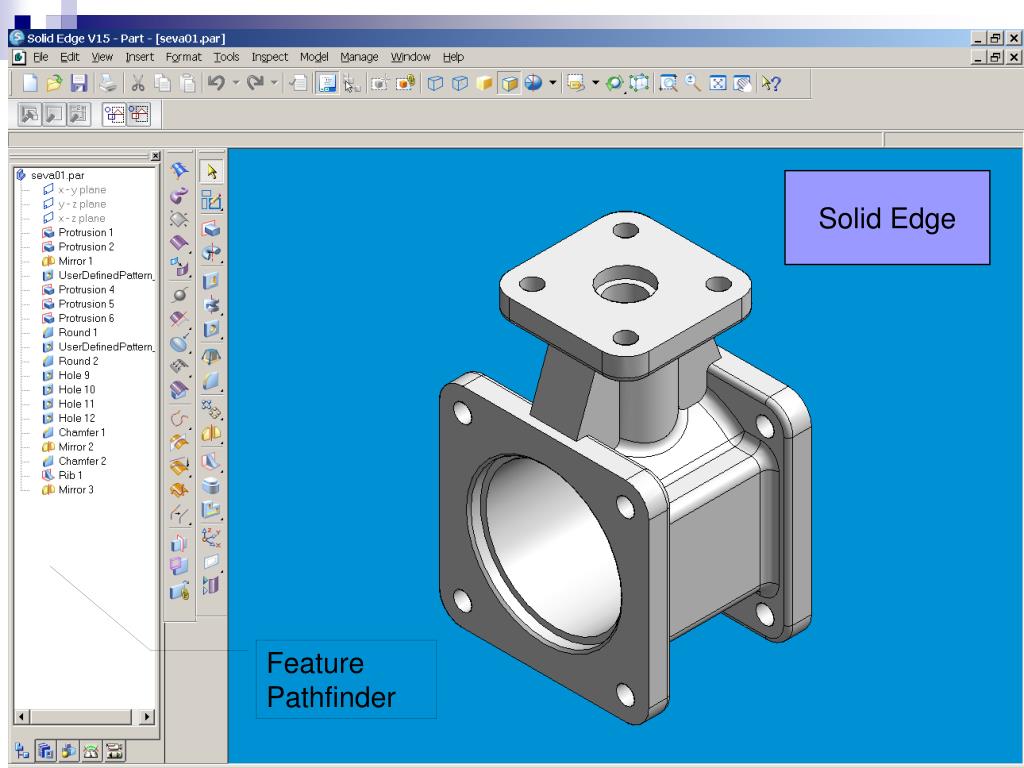Open the File menu
This screenshot has height=768, width=1024.
(40, 57)
